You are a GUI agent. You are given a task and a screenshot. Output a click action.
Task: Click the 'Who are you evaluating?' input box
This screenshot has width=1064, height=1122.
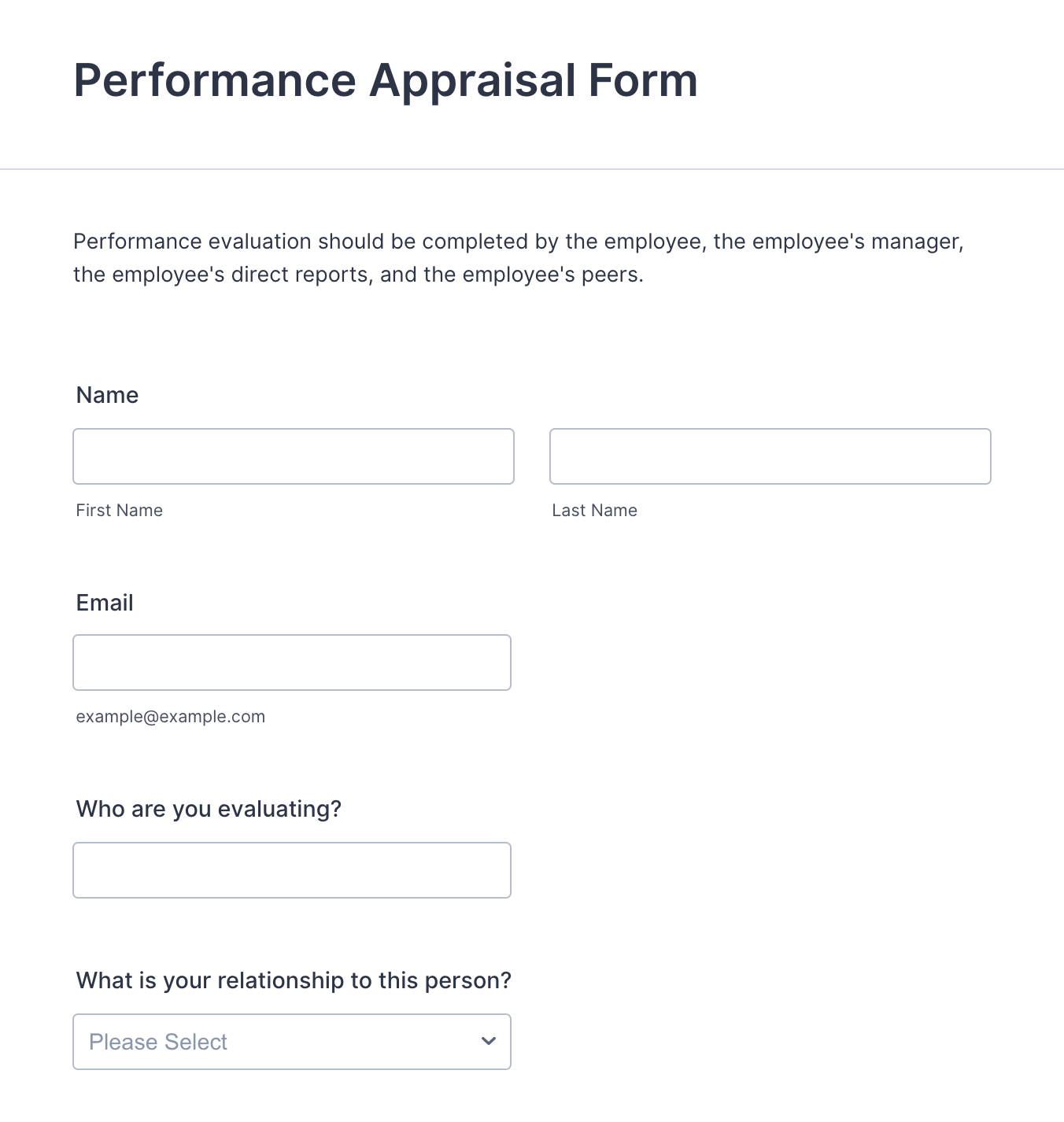click(x=291, y=870)
